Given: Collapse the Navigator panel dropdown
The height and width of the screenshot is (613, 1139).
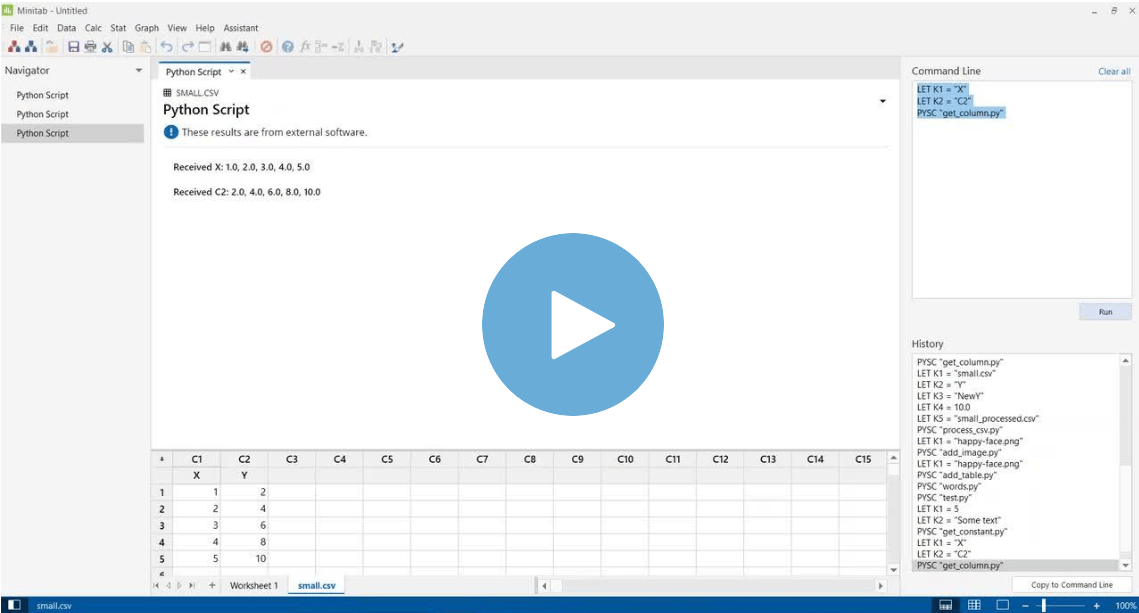Looking at the screenshot, I should 138,70.
